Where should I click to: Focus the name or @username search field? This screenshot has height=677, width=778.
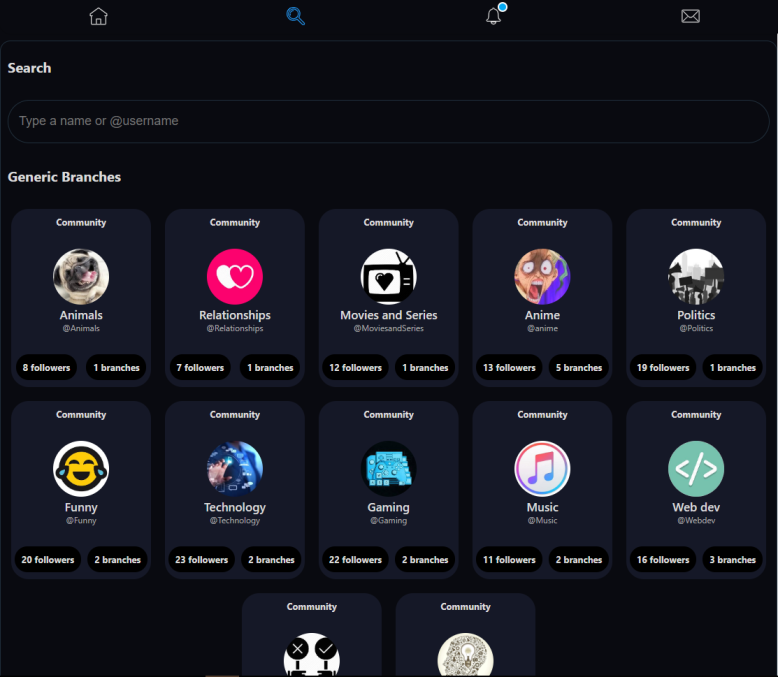[389, 122]
